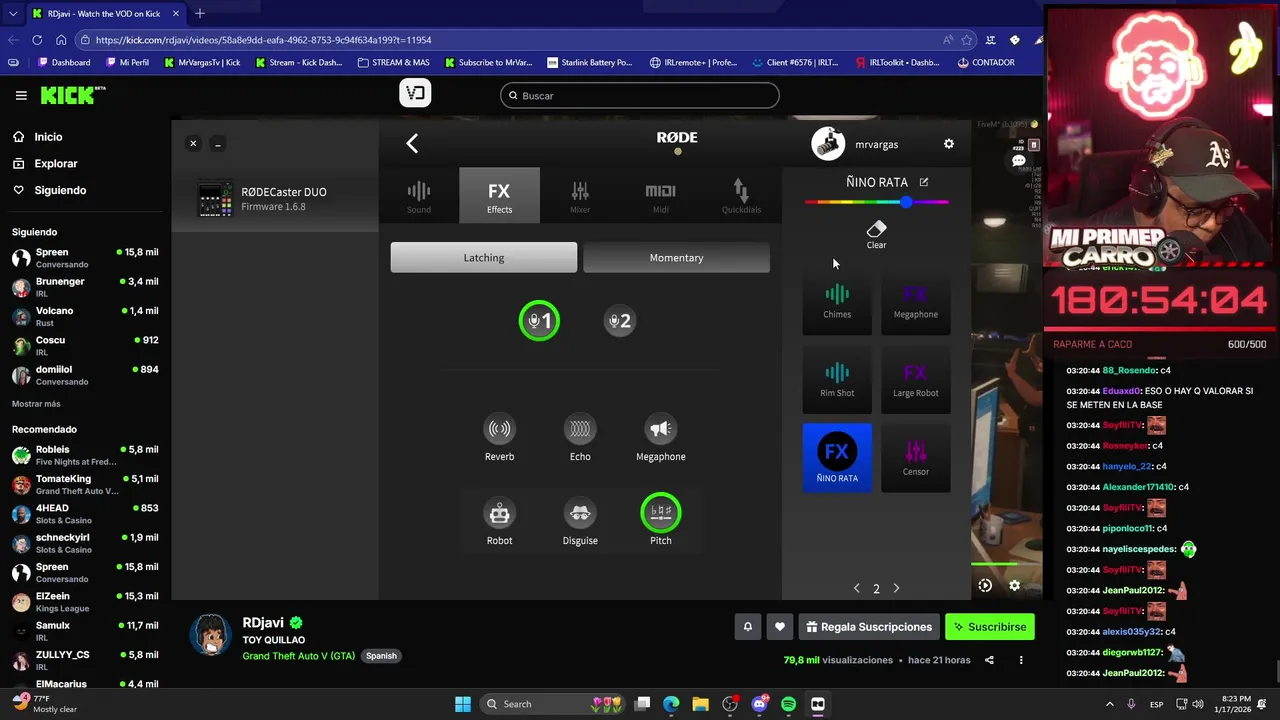Select the Censor pad

(x=915, y=458)
